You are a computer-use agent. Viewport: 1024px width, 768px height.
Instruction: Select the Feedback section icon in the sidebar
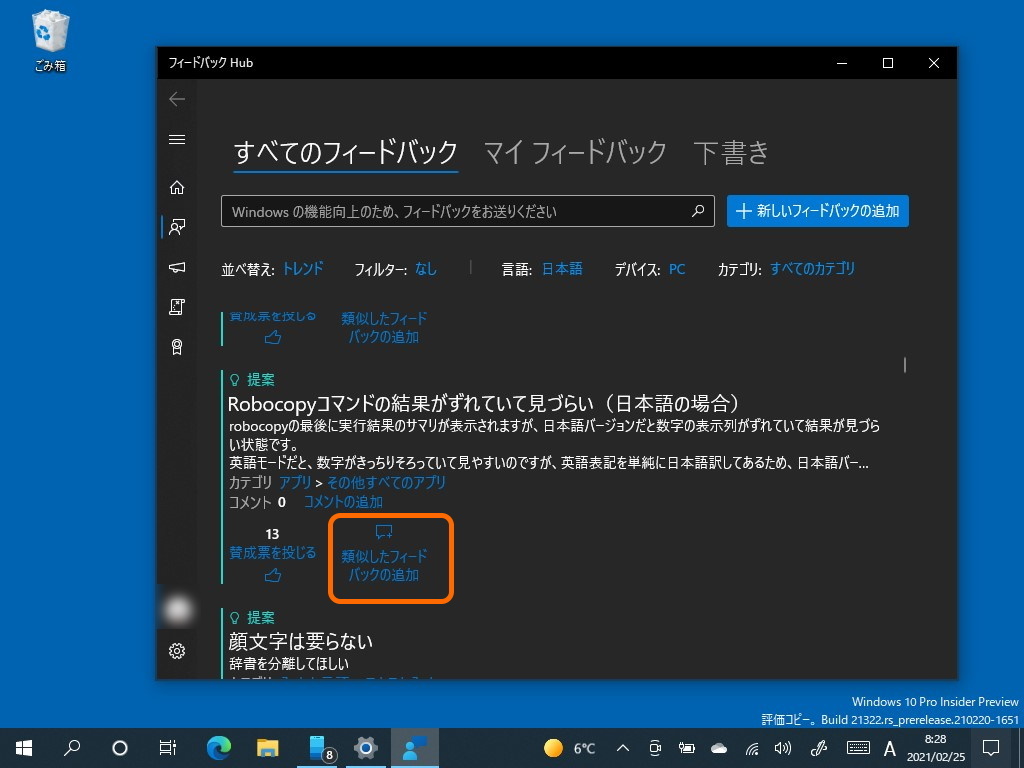[x=177, y=227]
